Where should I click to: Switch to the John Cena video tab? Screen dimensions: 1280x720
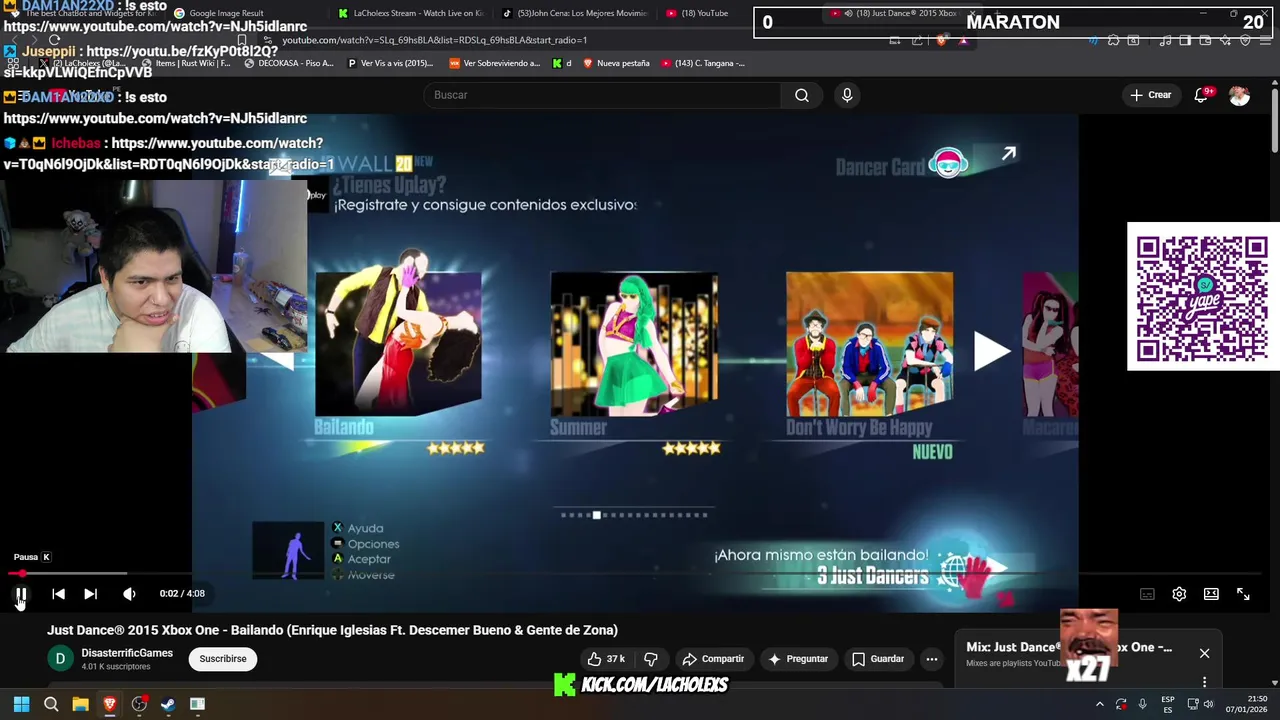pos(575,14)
